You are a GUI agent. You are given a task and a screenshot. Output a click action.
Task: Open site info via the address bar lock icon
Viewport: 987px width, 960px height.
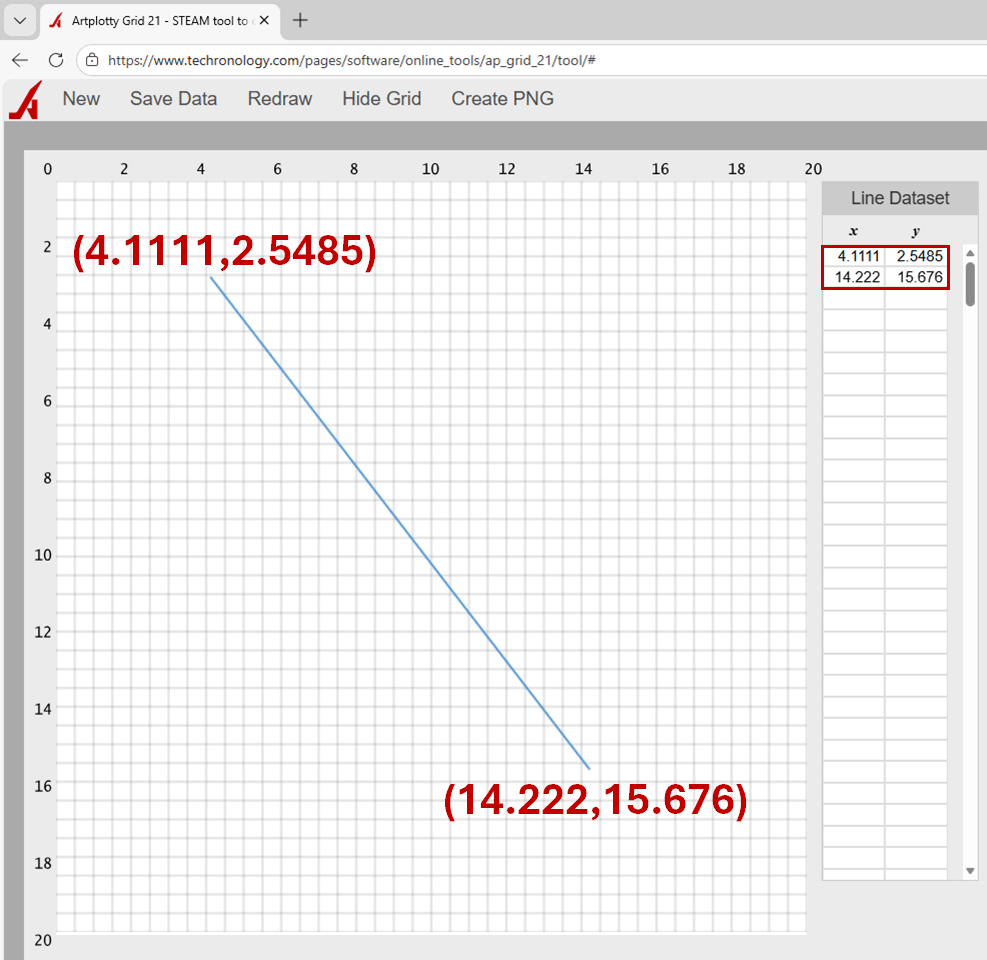click(90, 60)
